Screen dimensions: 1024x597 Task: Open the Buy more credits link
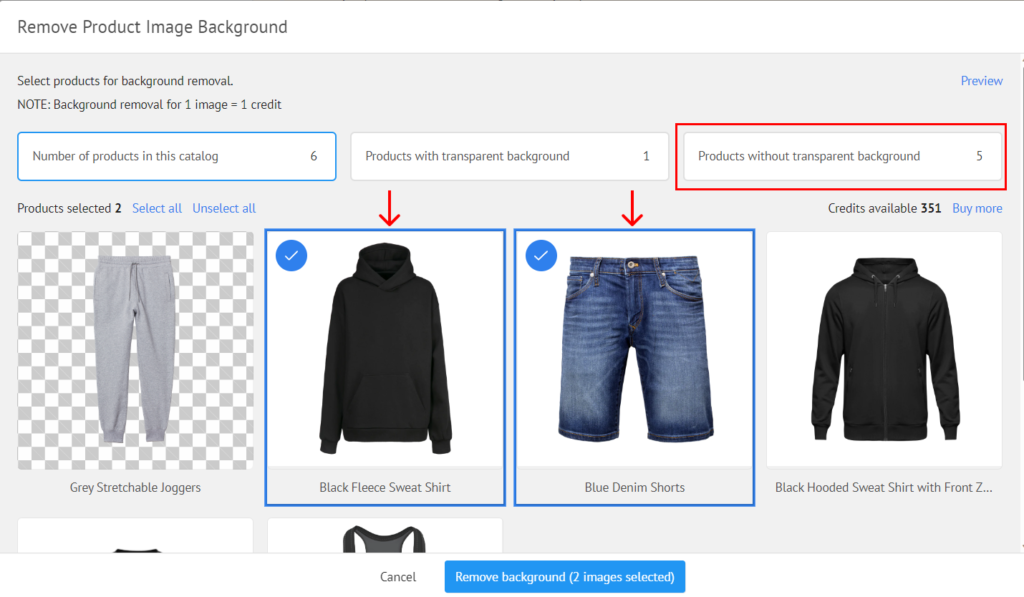point(976,208)
